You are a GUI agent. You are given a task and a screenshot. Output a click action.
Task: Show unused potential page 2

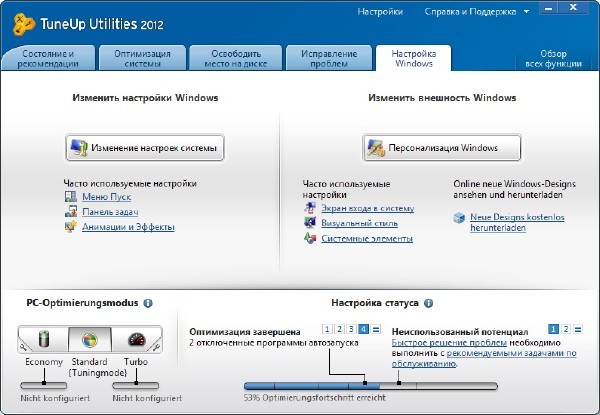566,329
